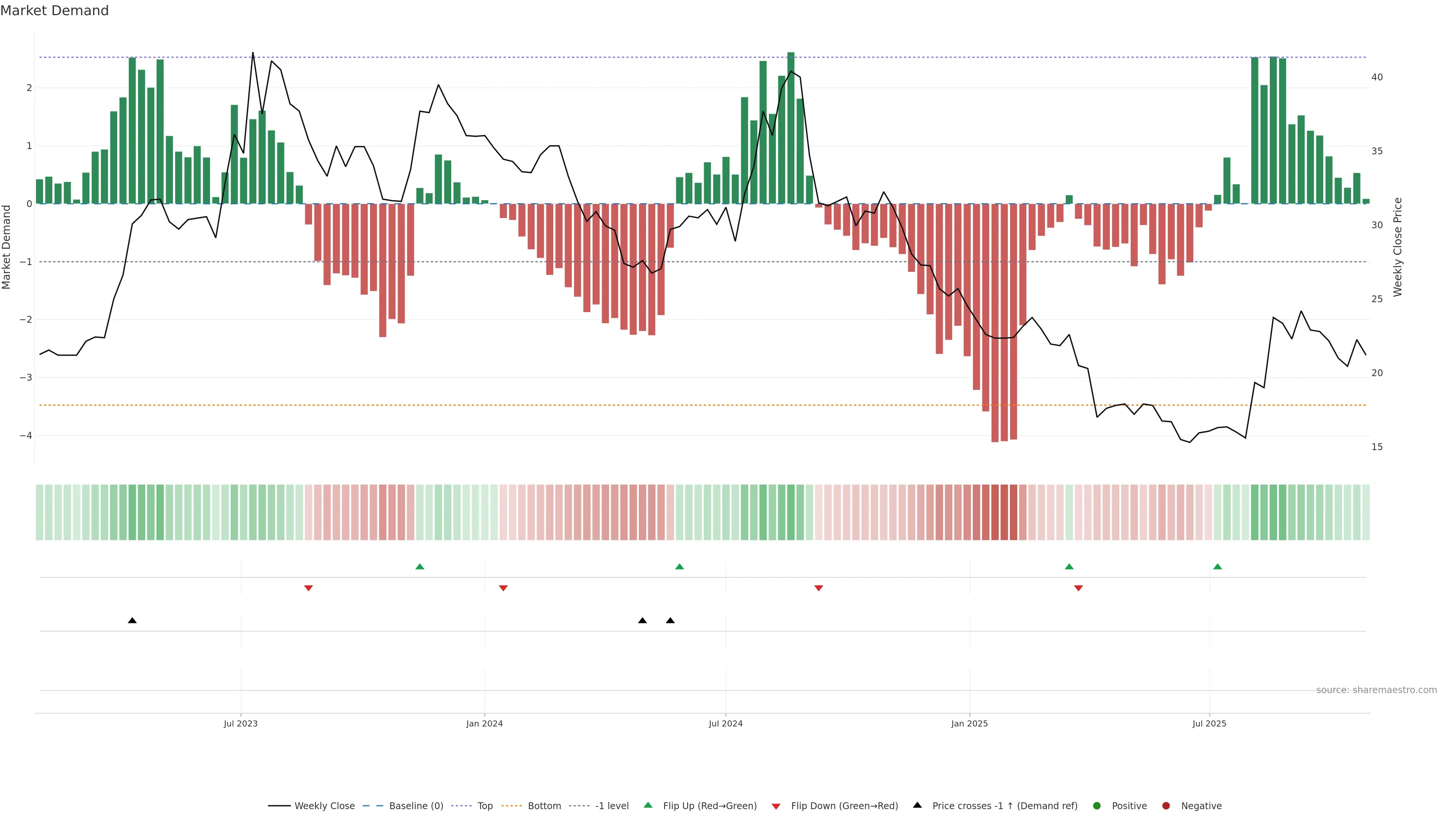Click the red Negative legend dot
This screenshot has width=1456, height=819.
click(1166, 806)
